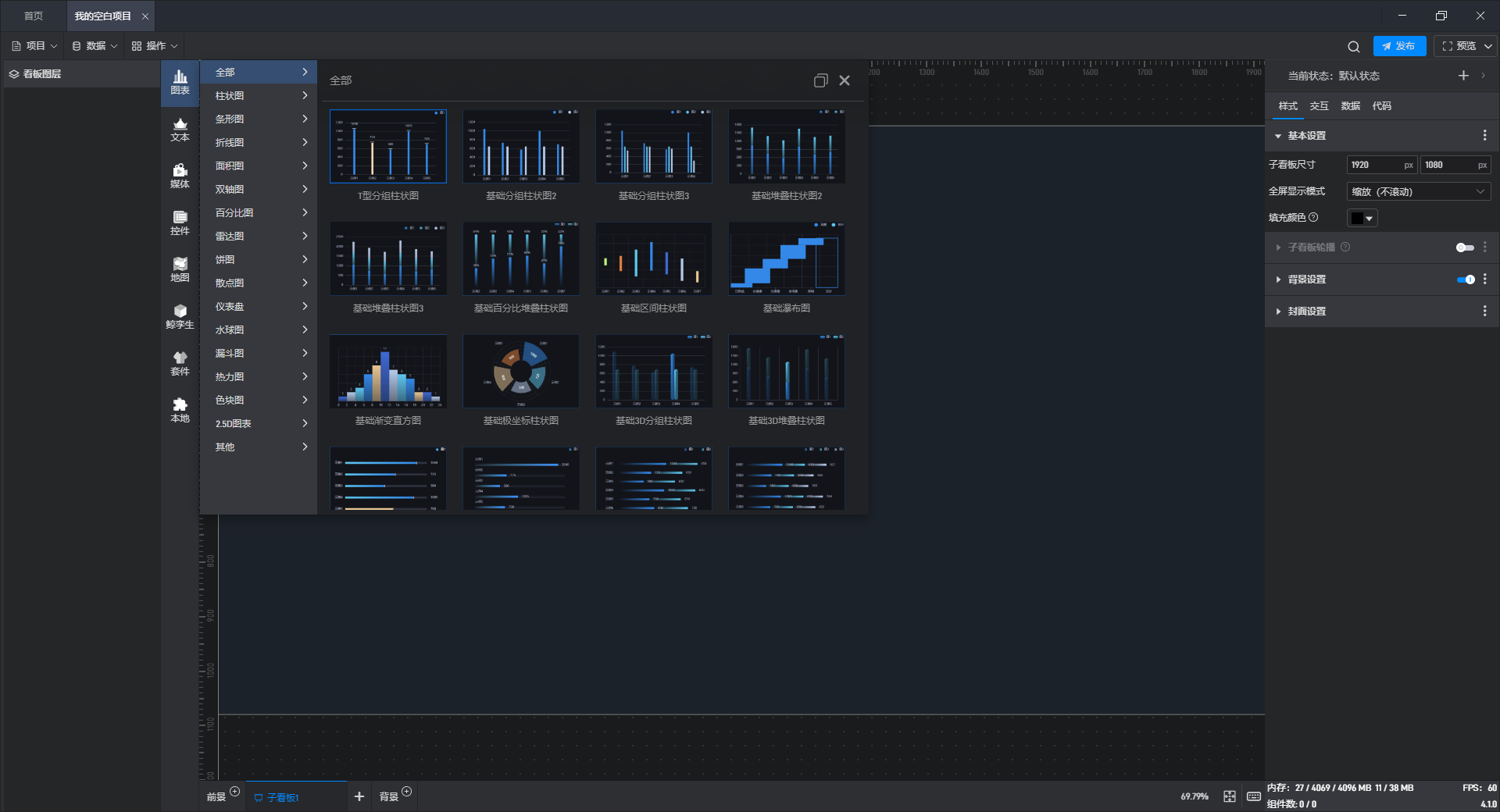
Task: Open the 套件 kit components icon
Action: [x=180, y=363]
